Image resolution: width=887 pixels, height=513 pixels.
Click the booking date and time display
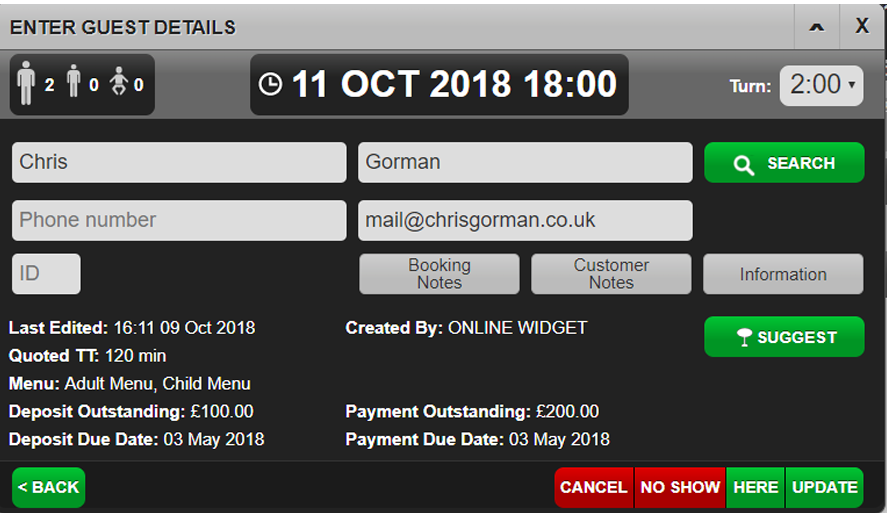[453, 84]
